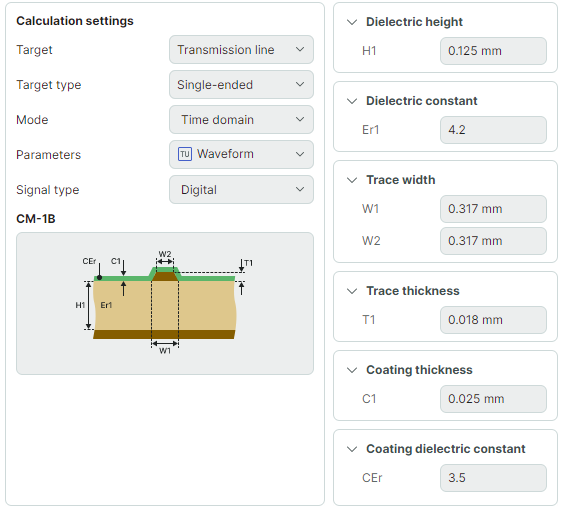Collapse the Coating thickness section
The image size is (562, 506).
(352, 370)
